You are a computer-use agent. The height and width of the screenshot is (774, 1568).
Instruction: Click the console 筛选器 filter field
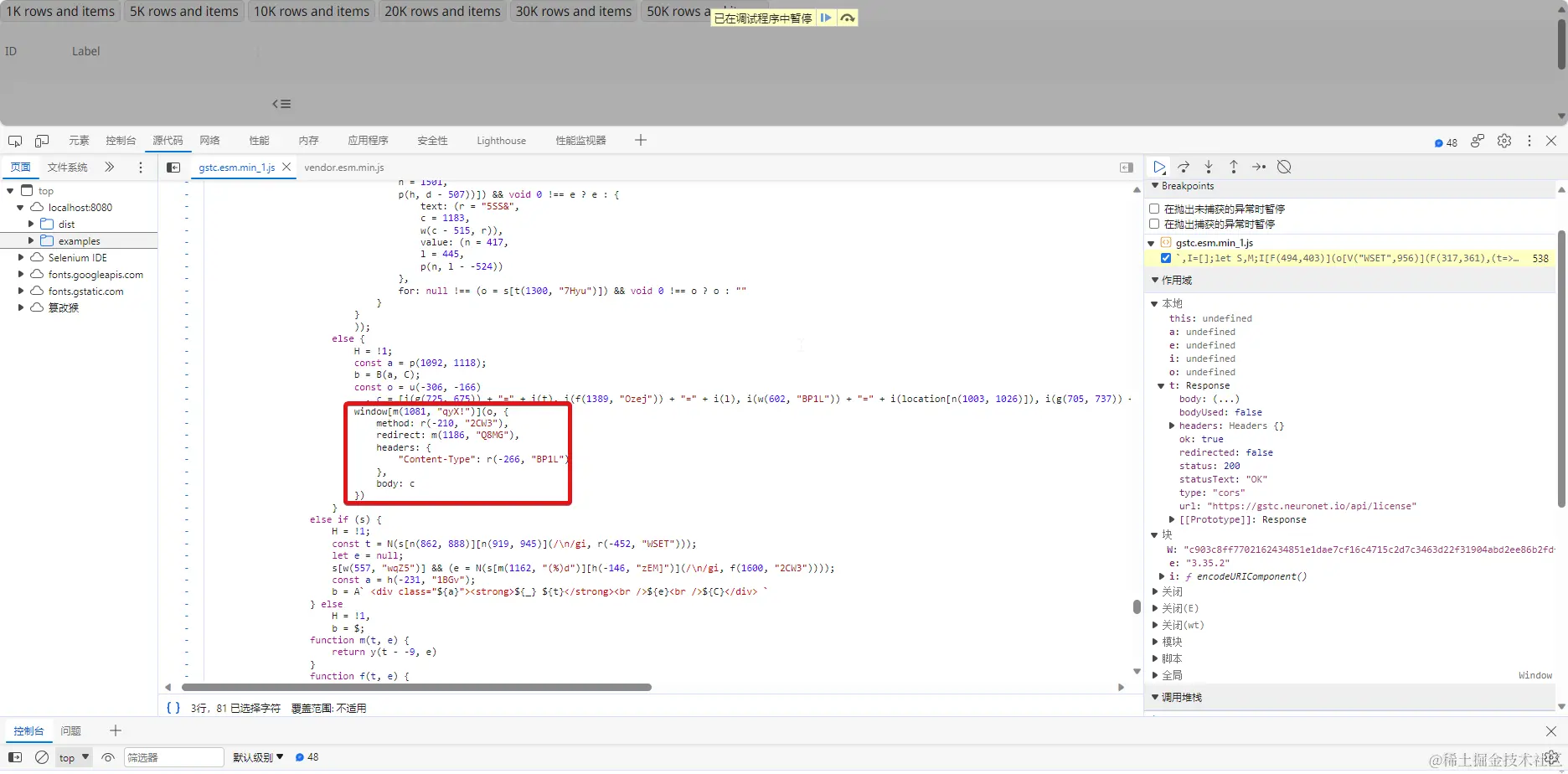(x=174, y=757)
